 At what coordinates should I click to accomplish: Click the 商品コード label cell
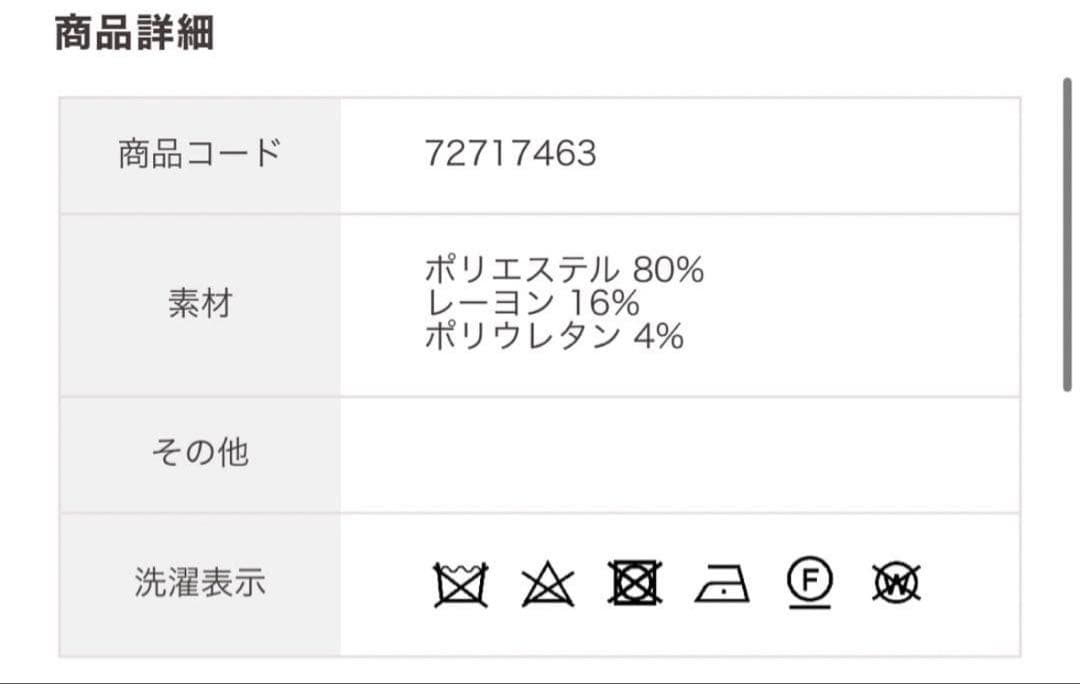coord(200,155)
